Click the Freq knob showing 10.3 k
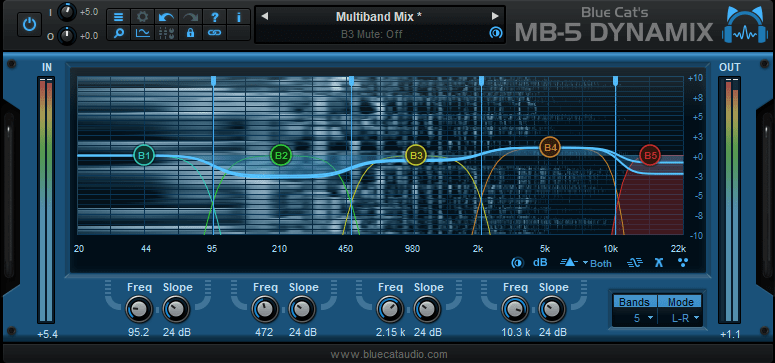Image resolution: width=775 pixels, height=363 pixels. 515,310
